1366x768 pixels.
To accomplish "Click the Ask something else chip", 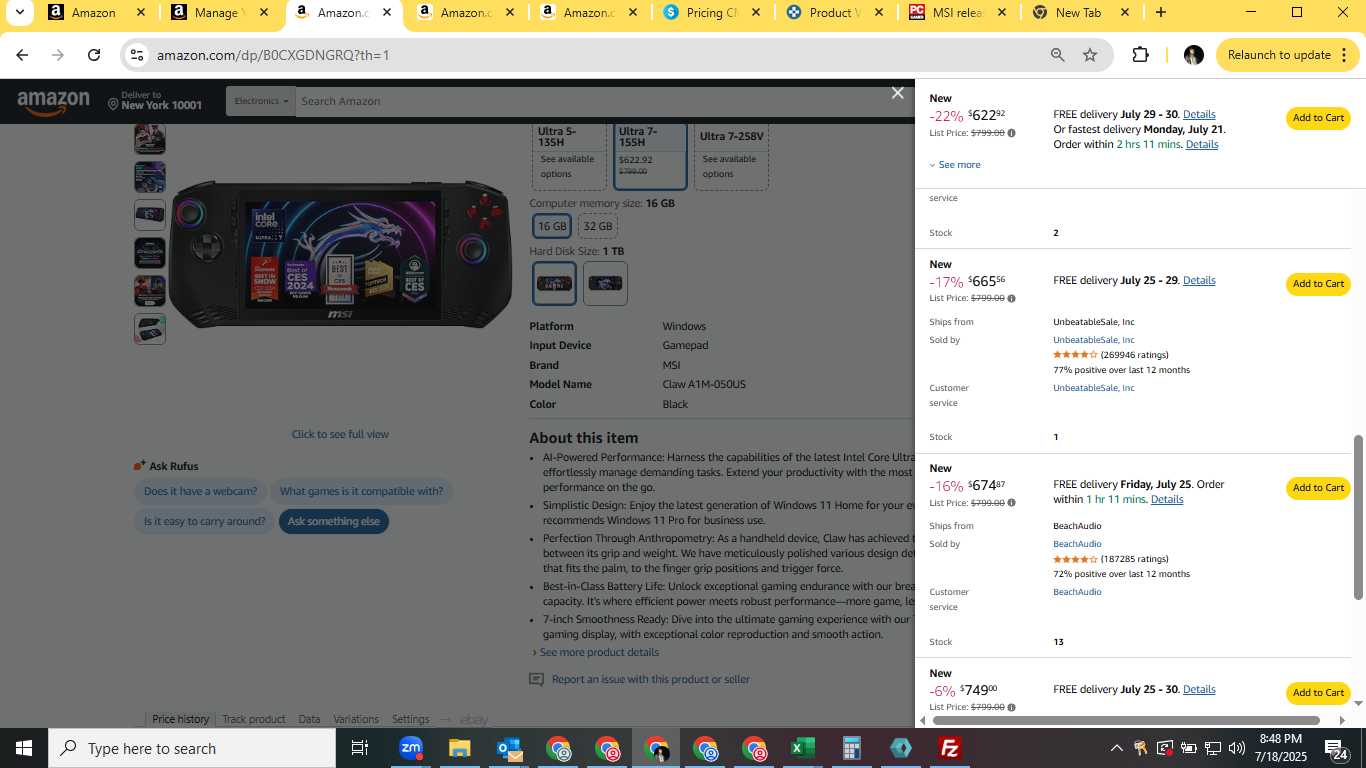I will click(x=333, y=521).
